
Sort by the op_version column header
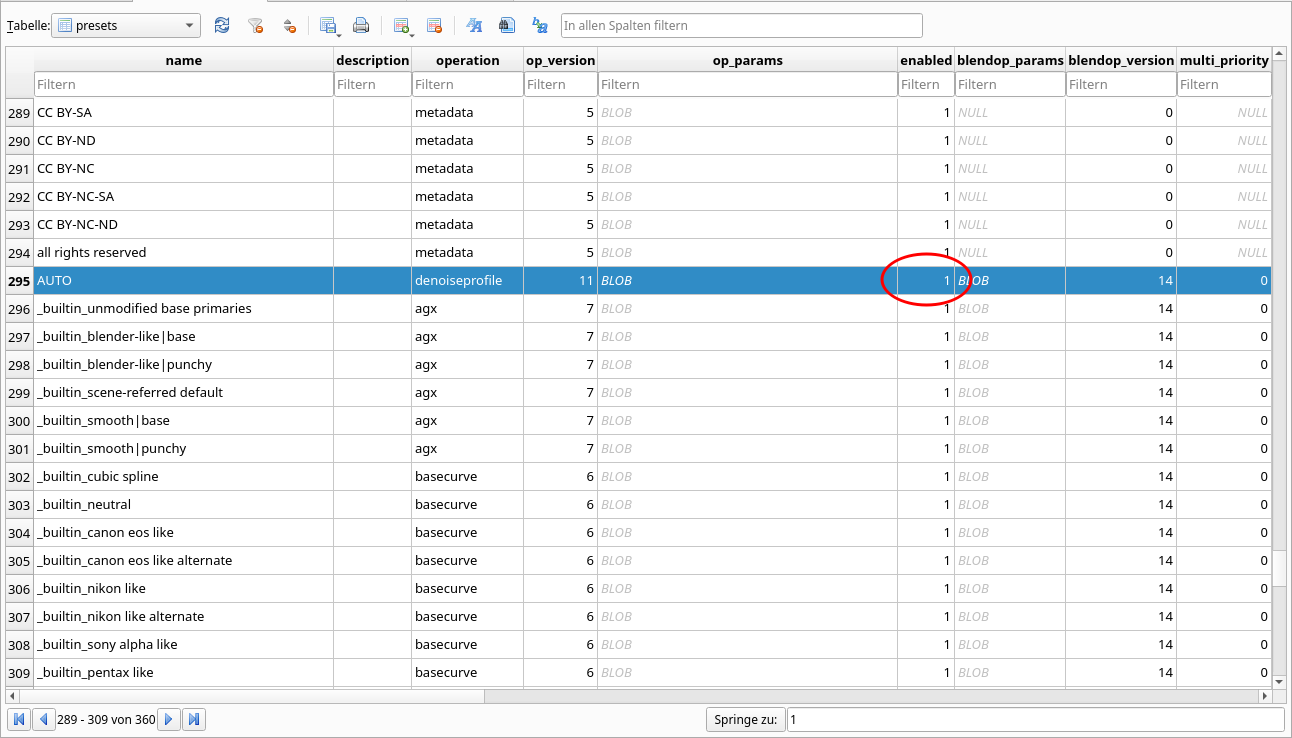[x=560, y=60]
